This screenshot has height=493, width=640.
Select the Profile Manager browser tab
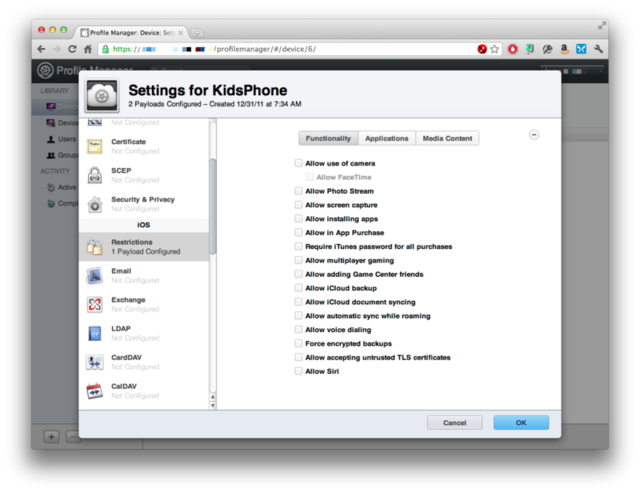(x=131, y=33)
